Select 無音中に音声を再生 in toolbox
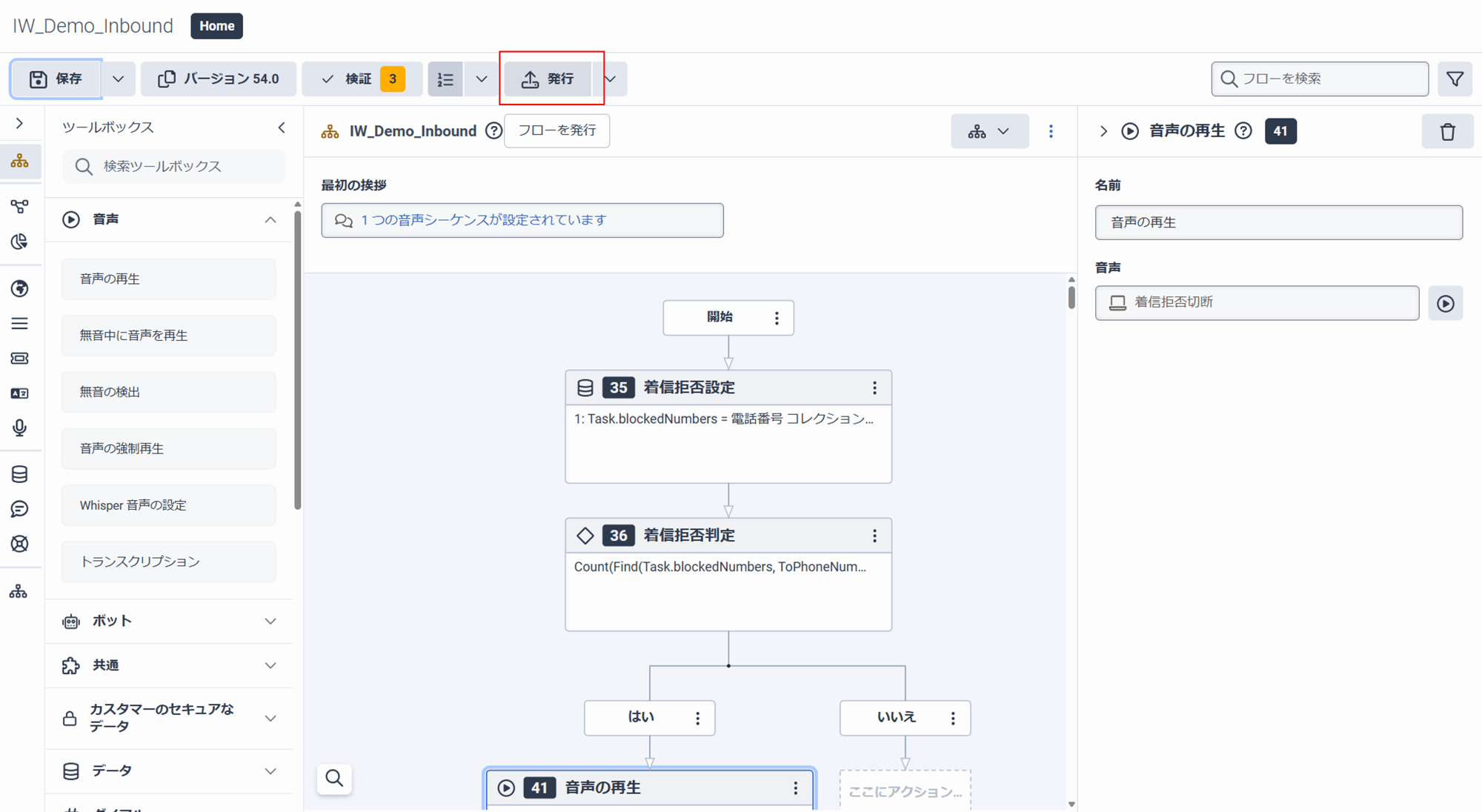This screenshot has height=812, width=1482. [x=169, y=335]
